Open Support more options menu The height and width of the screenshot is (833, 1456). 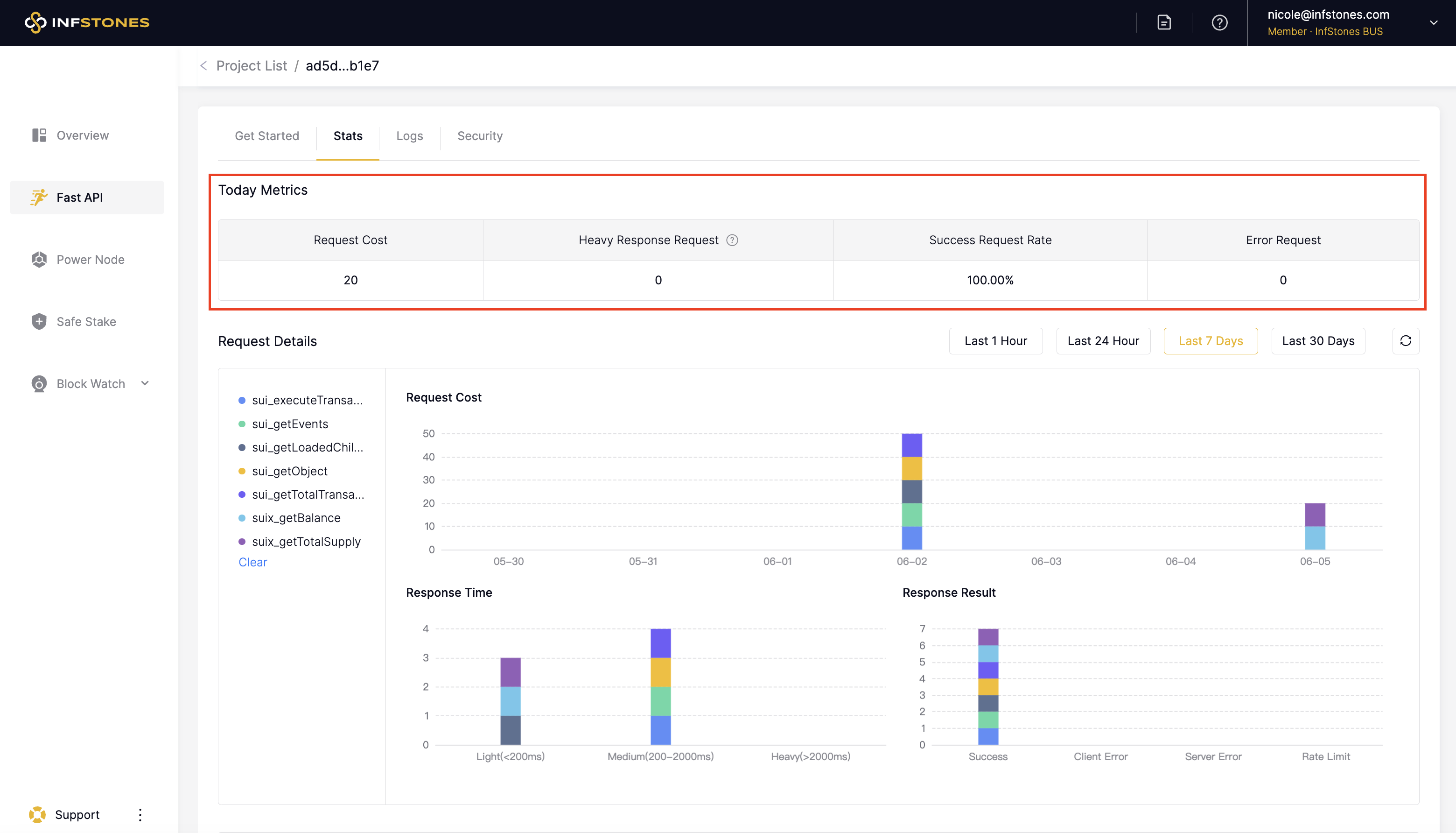pyautogui.click(x=140, y=814)
